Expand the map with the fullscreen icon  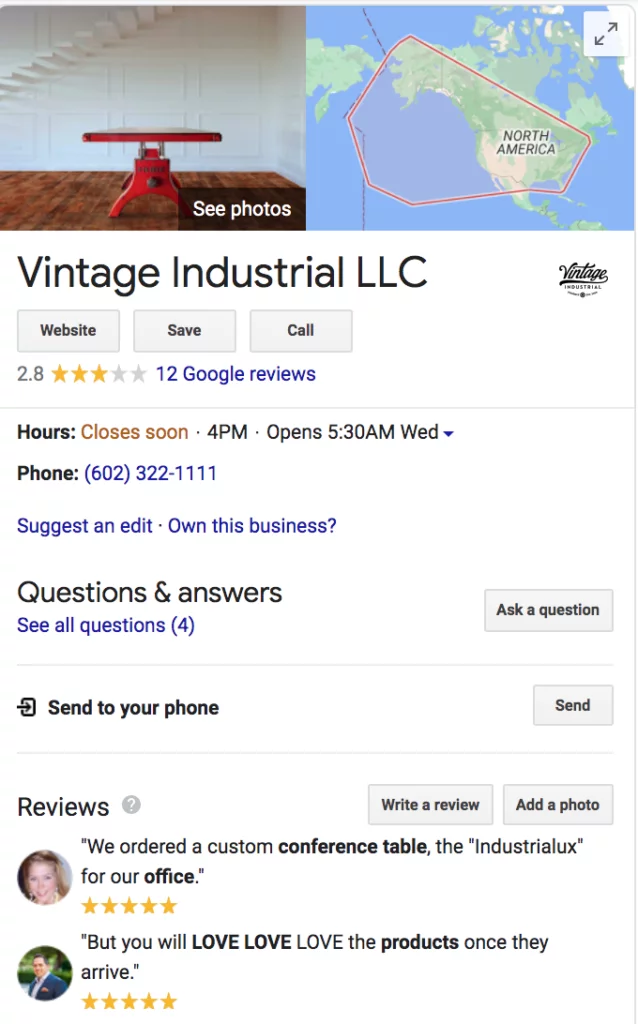pos(605,36)
